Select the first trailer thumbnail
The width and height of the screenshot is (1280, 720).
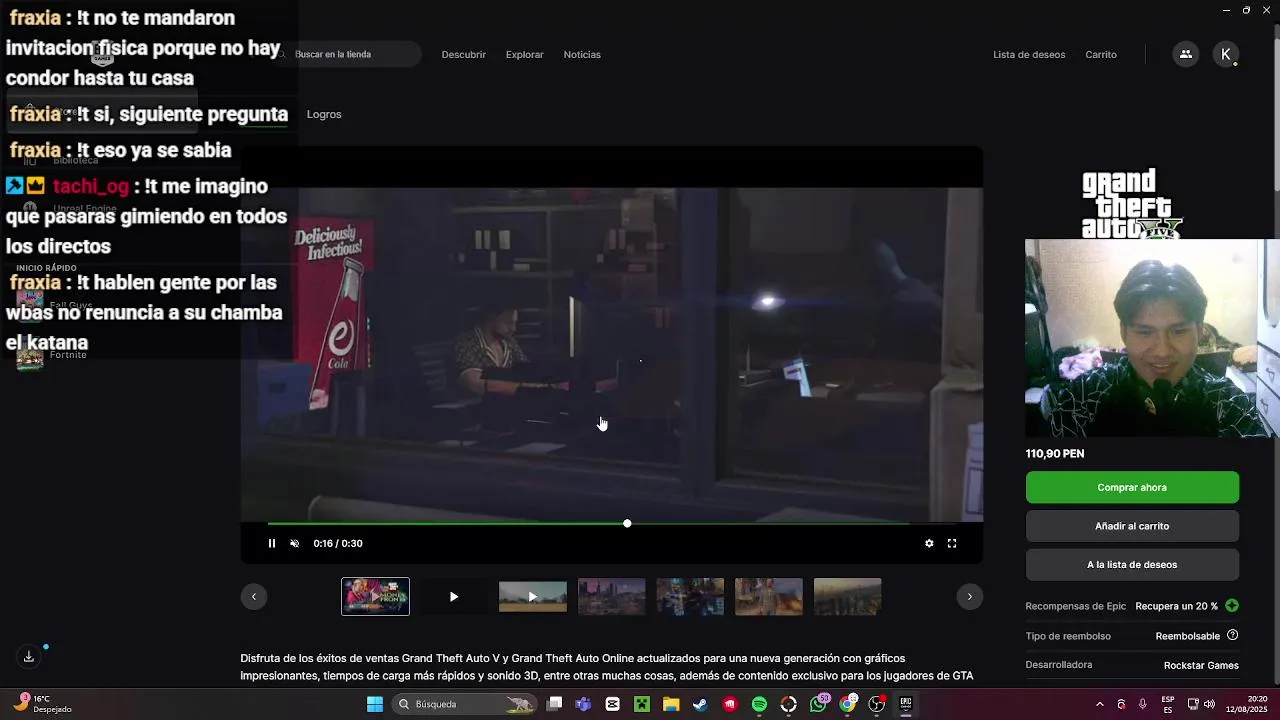pos(375,596)
